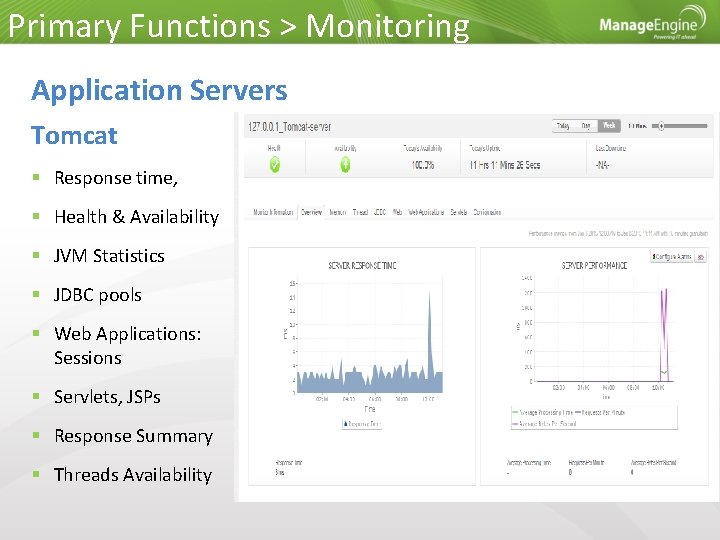This screenshot has width=720, height=540.
Task: Click the Application Servers heading
Action: pyautogui.click(x=159, y=91)
